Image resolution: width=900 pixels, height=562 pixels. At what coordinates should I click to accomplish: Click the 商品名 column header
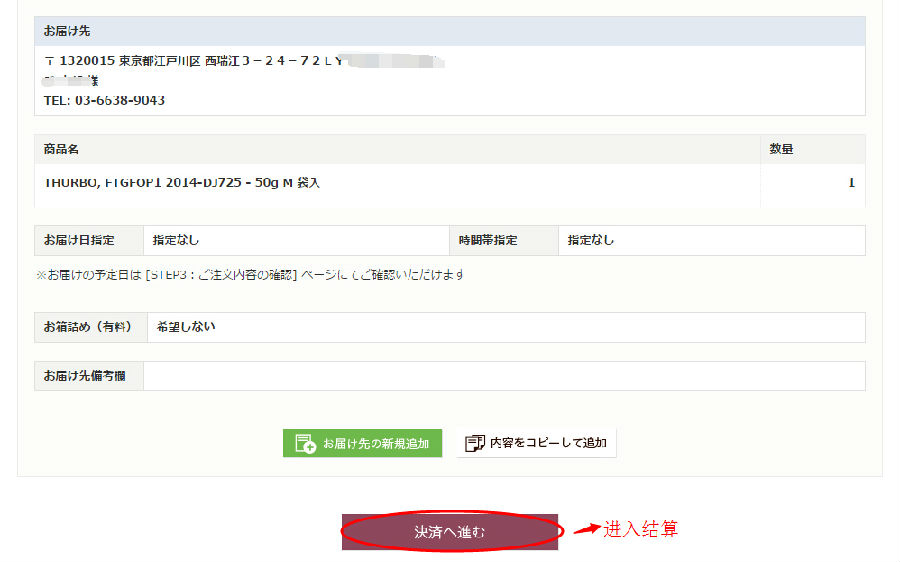61,149
